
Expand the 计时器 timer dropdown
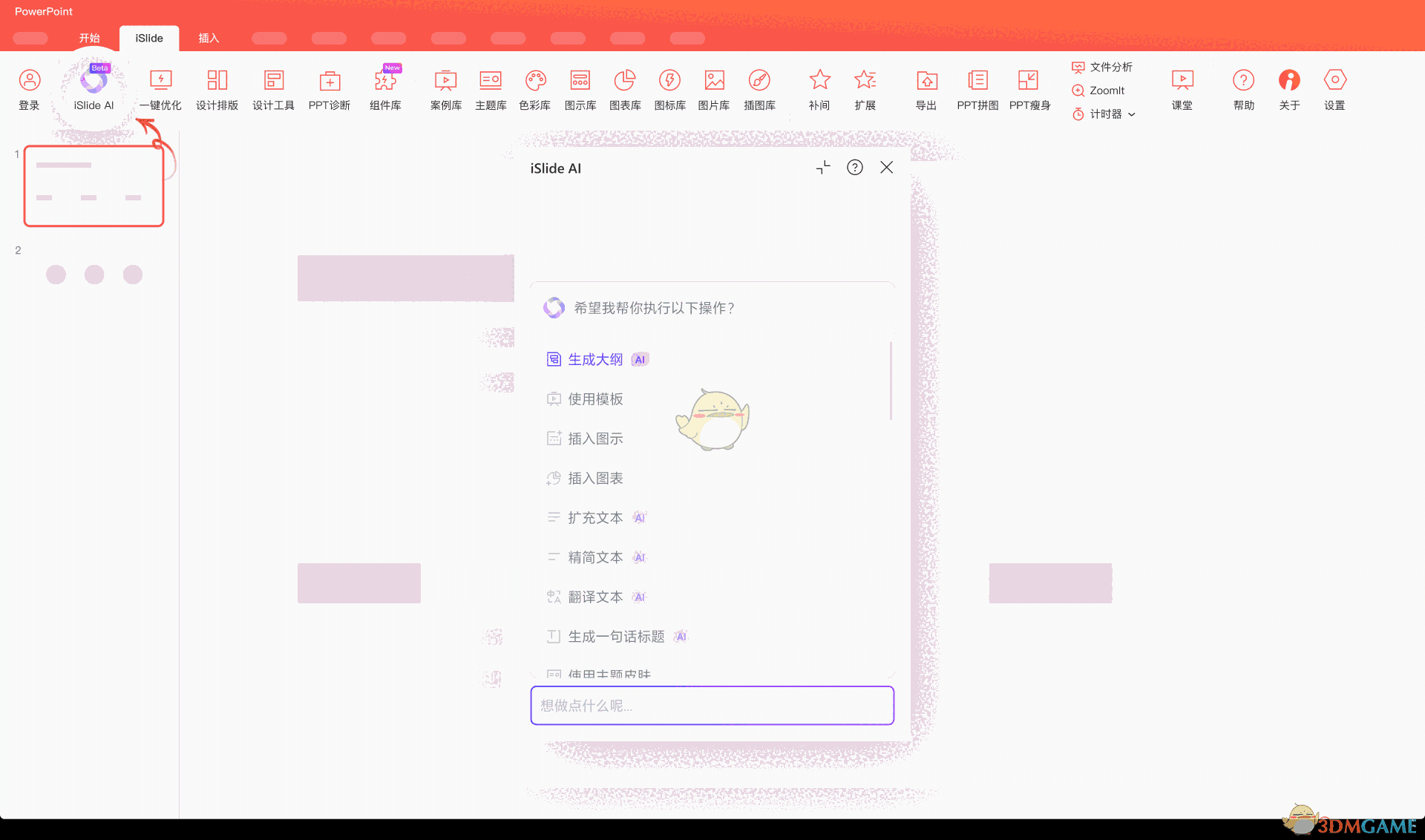click(1104, 114)
